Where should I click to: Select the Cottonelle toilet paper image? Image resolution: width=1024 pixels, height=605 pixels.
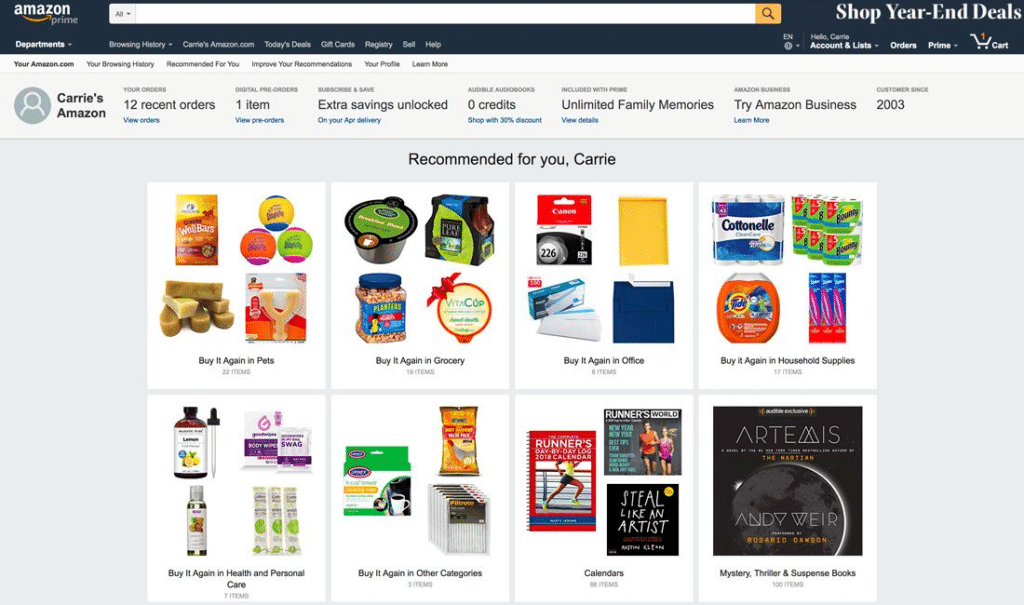748,229
